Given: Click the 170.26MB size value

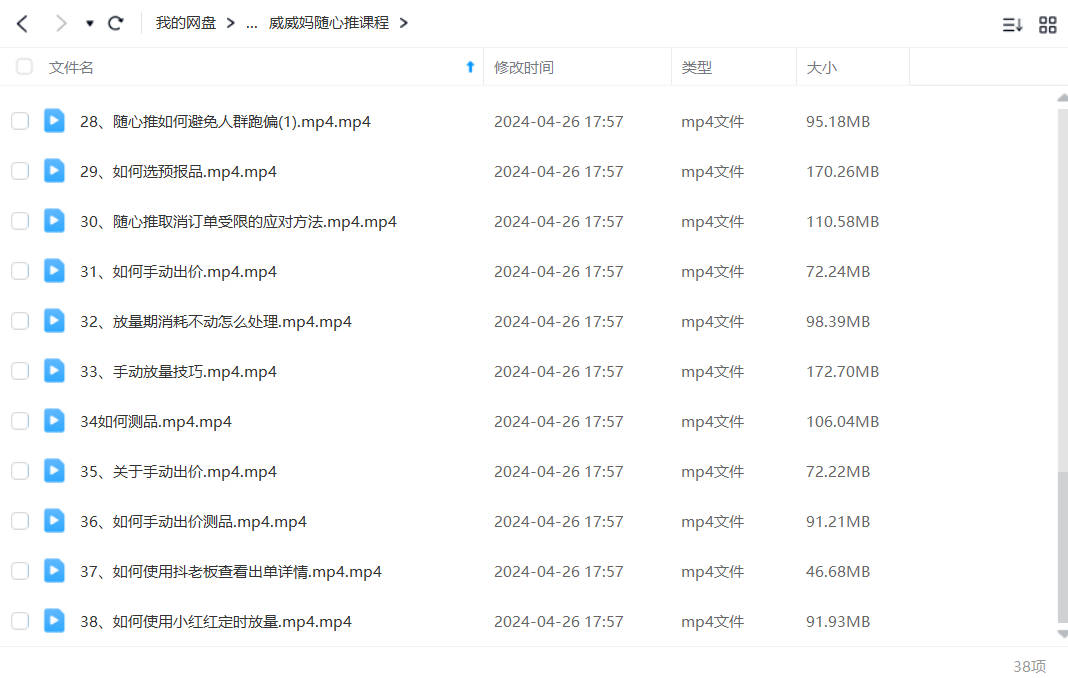Looking at the screenshot, I should (x=843, y=172).
